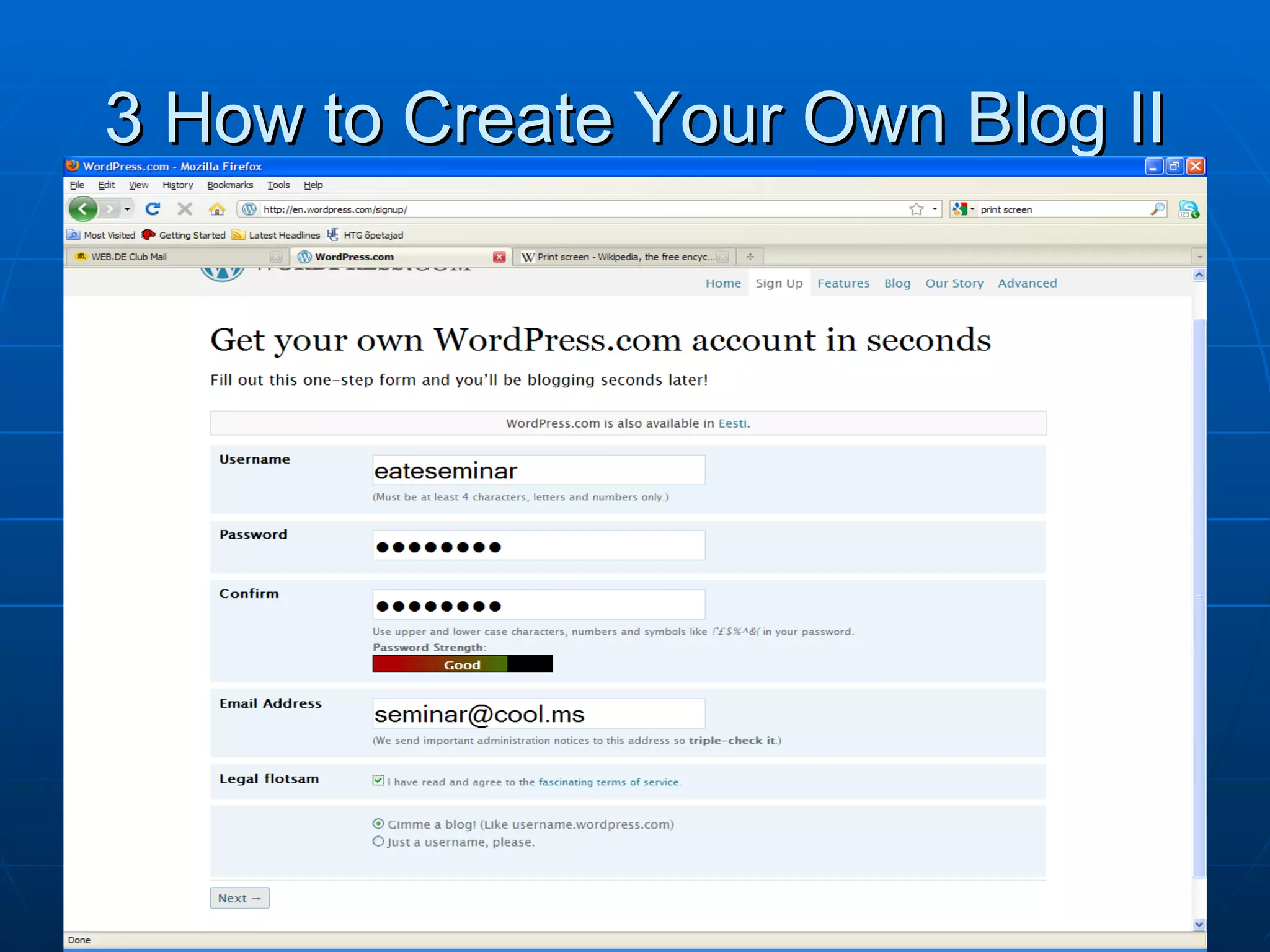Toggle the terms of service agreement checkbox
Viewport: 1270px width, 952px height.
(x=378, y=780)
